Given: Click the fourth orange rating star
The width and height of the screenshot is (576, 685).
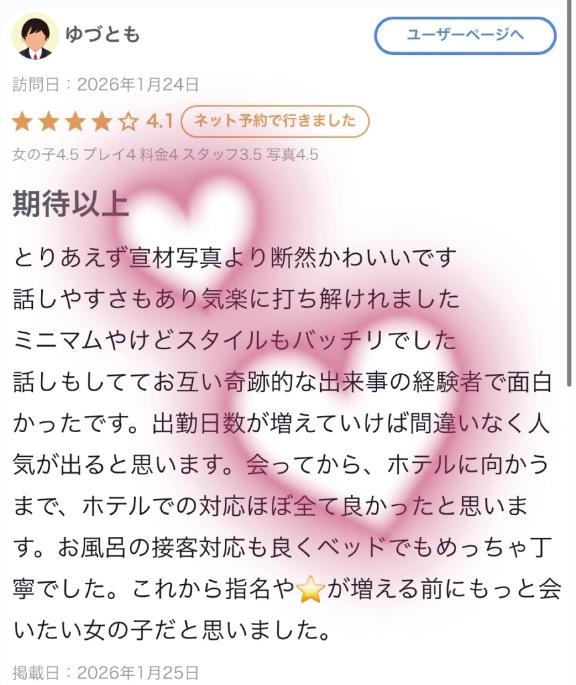Looking at the screenshot, I should point(102,122).
